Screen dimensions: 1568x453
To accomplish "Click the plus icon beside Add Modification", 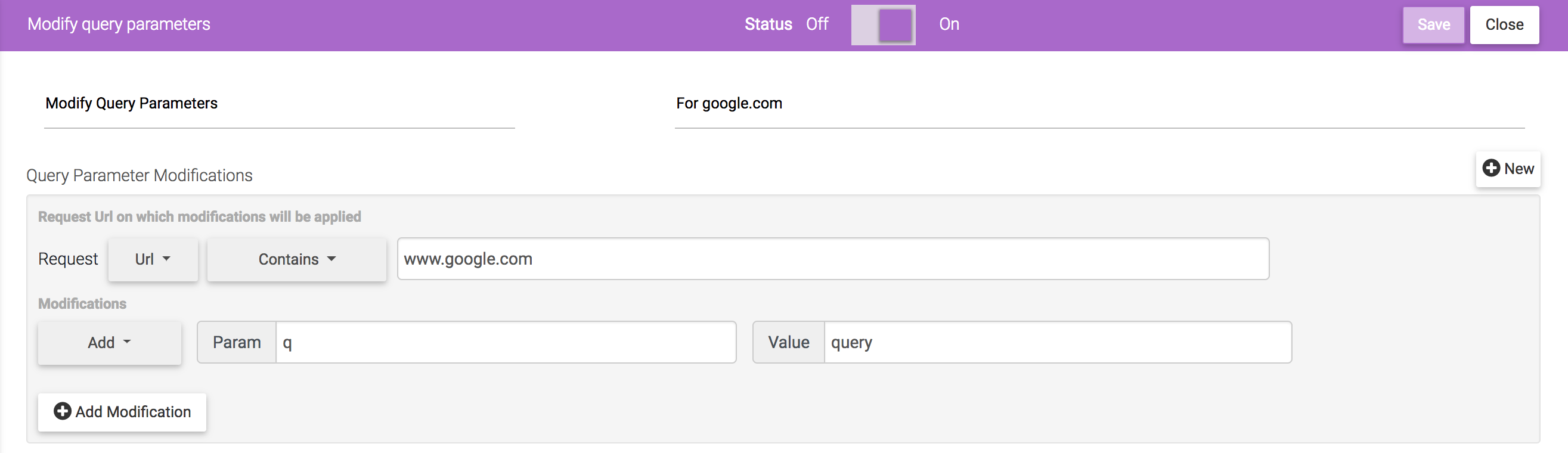I will point(62,411).
